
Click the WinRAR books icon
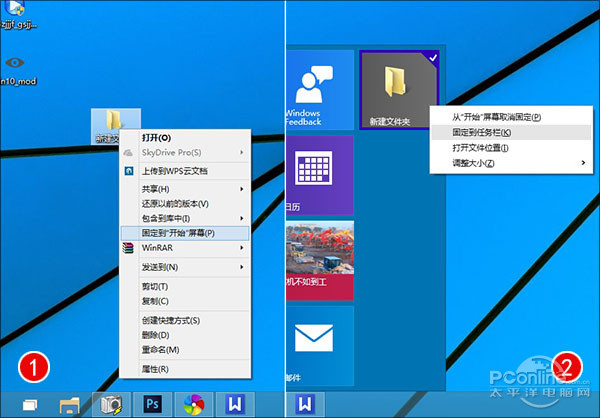coord(129,248)
